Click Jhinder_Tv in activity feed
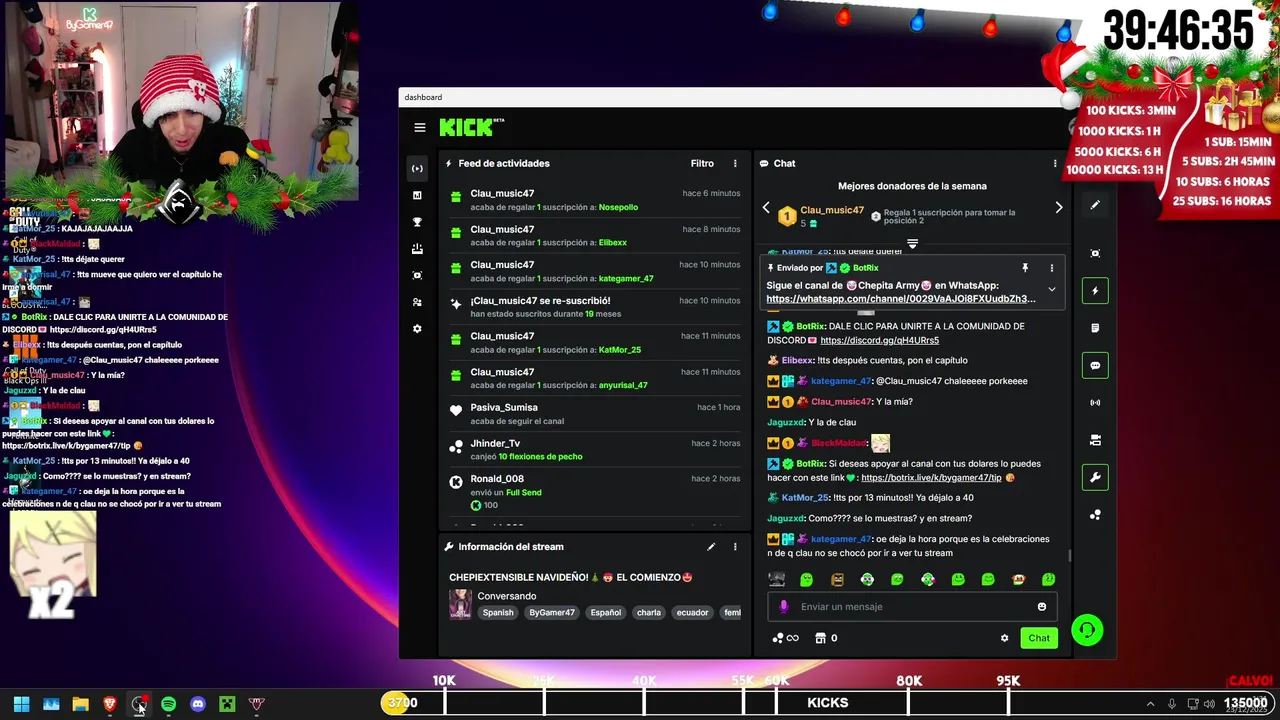The width and height of the screenshot is (1280, 720). [495, 443]
